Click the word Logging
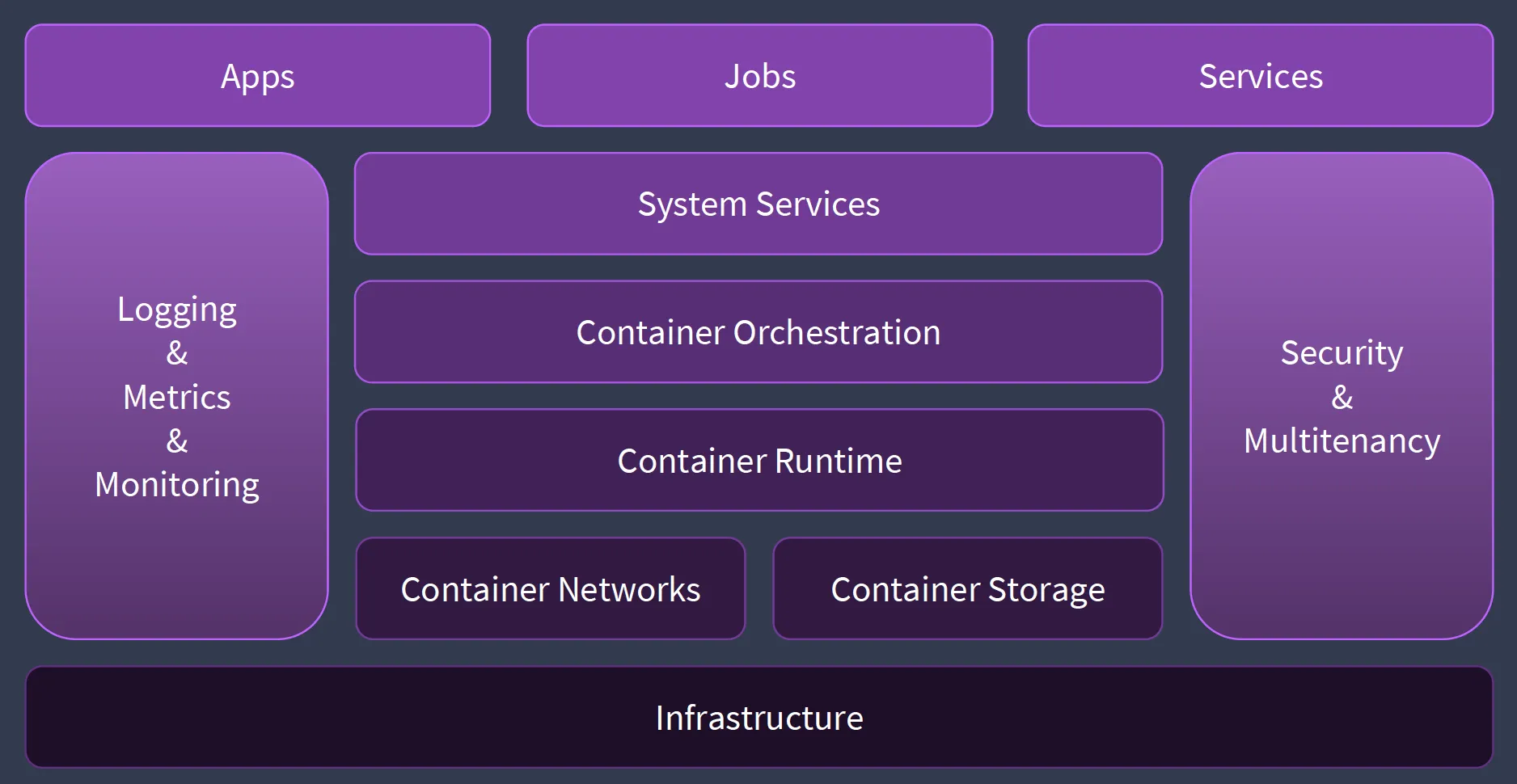The width and height of the screenshot is (1517, 784). point(177,310)
